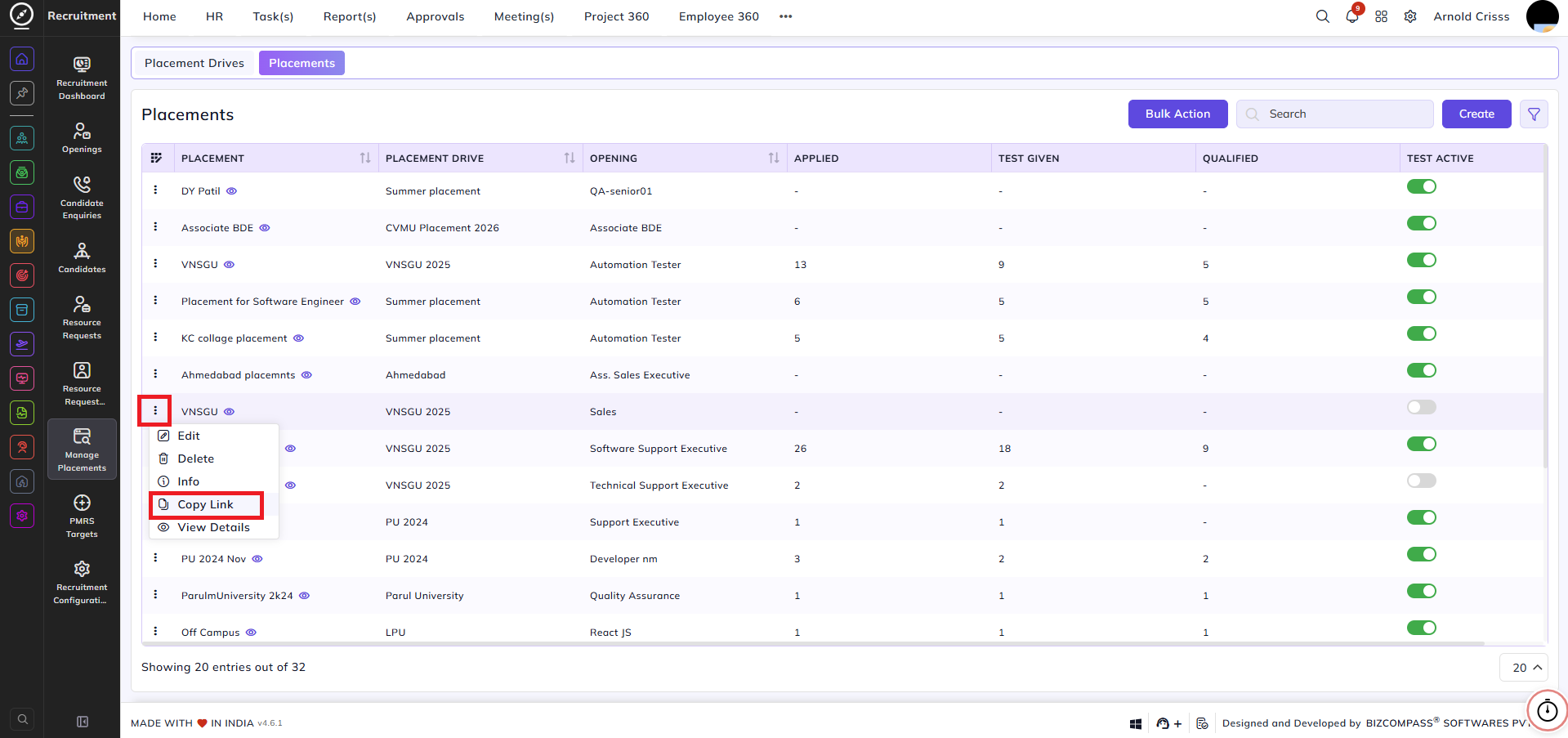Open more options ellipsis in top menu
The image size is (1568, 738).
[x=785, y=16]
